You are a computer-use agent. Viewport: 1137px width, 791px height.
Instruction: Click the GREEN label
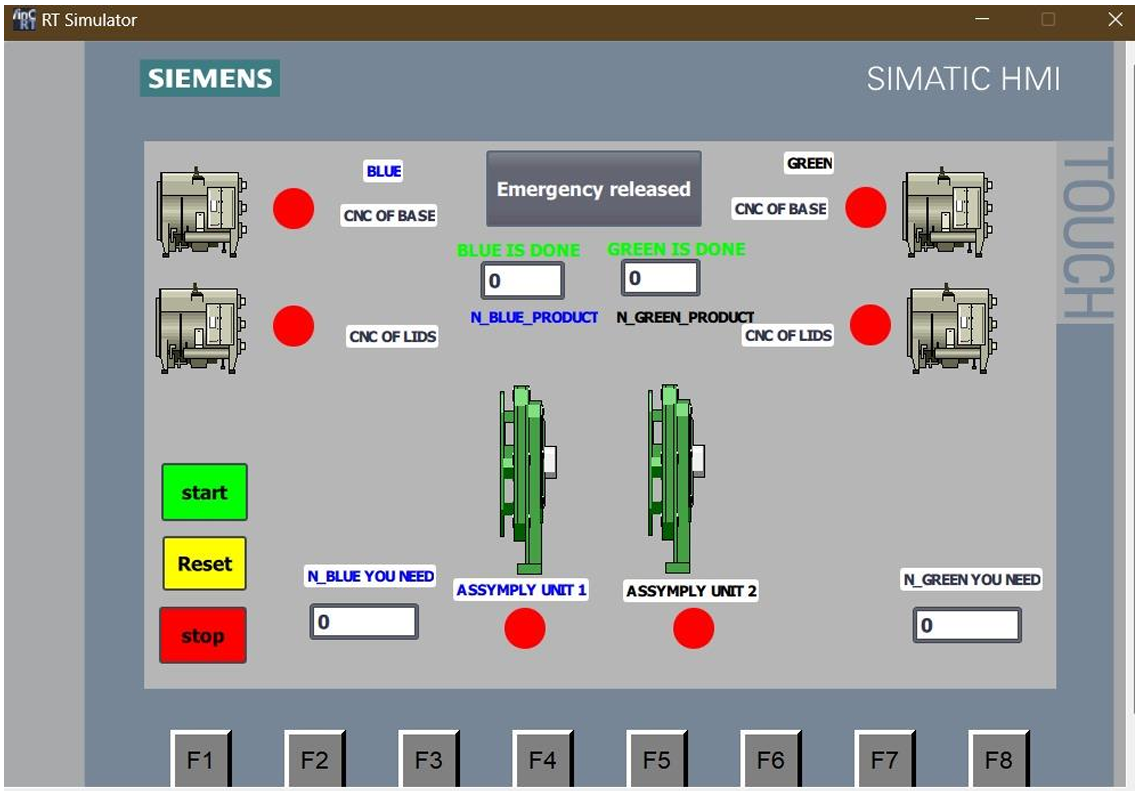tap(809, 163)
